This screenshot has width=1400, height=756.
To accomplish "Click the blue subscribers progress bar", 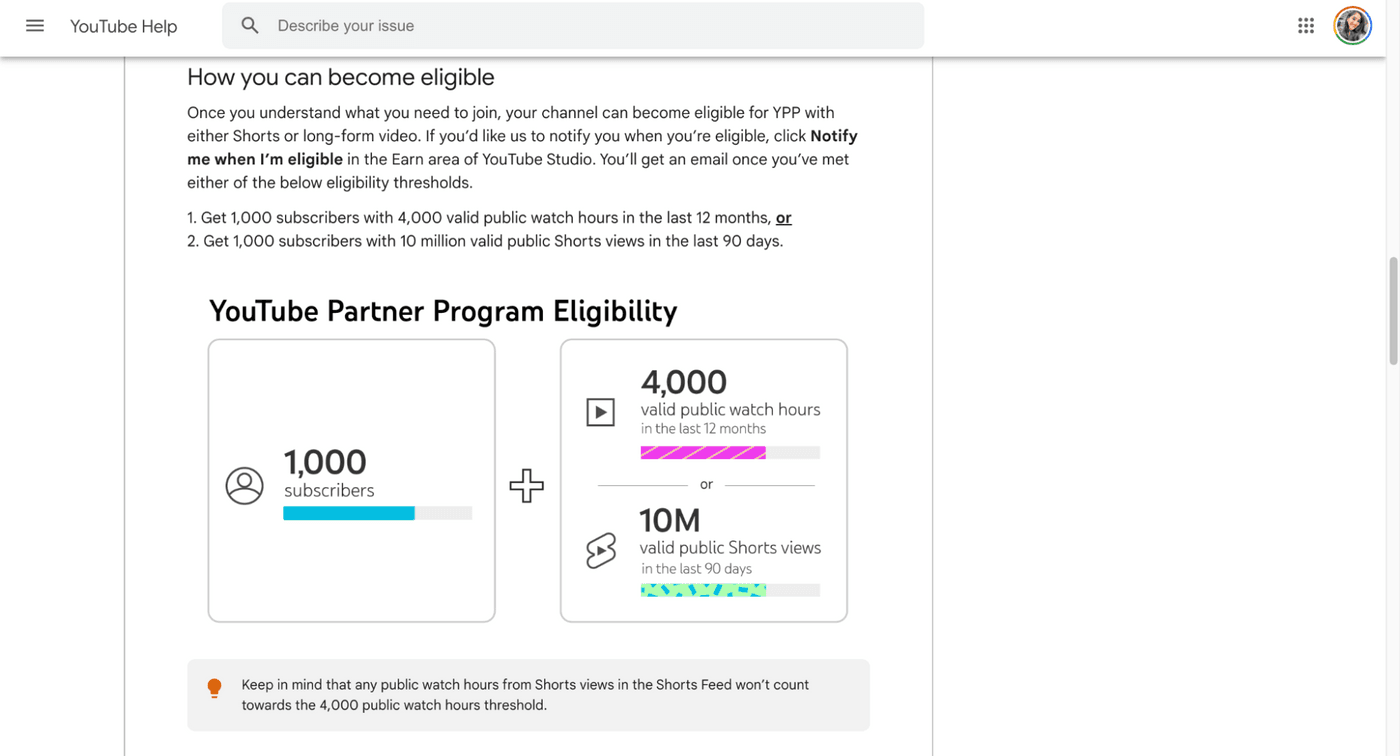I will point(348,513).
